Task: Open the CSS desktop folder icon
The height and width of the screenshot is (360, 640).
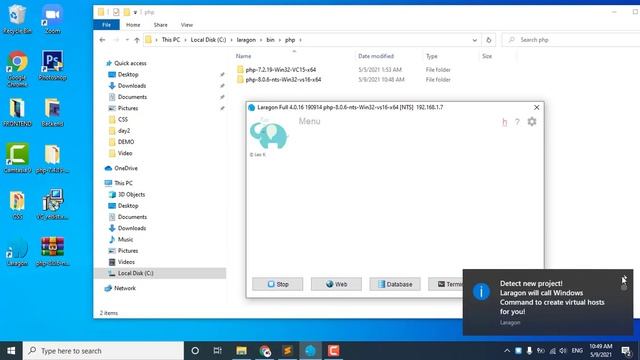Action: click(17, 205)
